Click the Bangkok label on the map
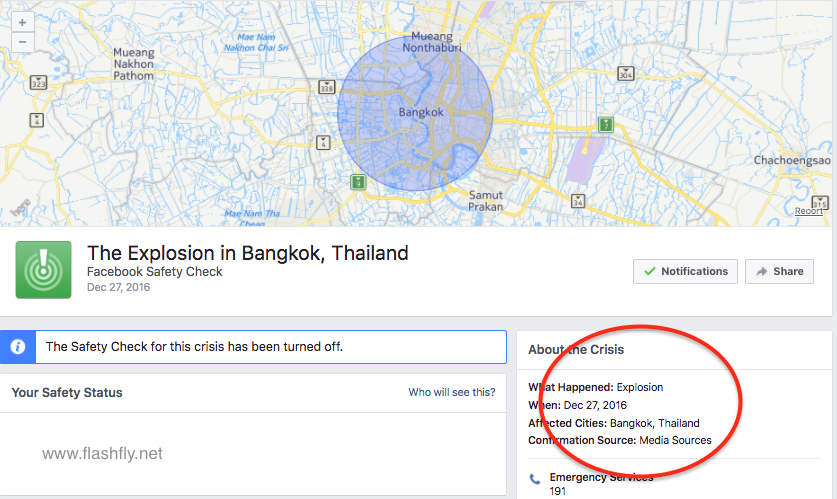 pyautogui.click(x=420, y=113)
